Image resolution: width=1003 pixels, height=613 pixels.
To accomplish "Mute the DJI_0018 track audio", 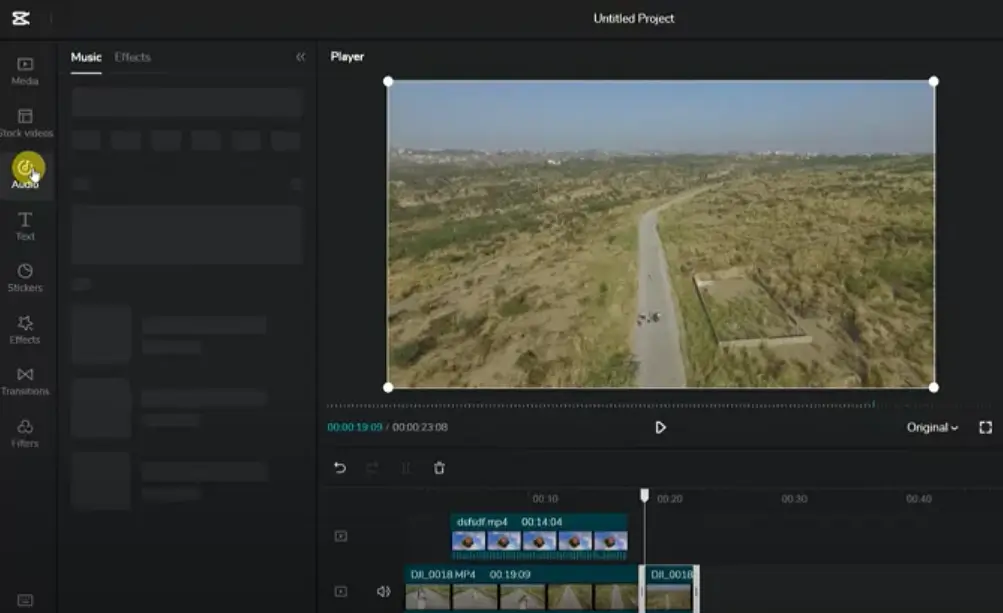I will click(x=383, y=591).
